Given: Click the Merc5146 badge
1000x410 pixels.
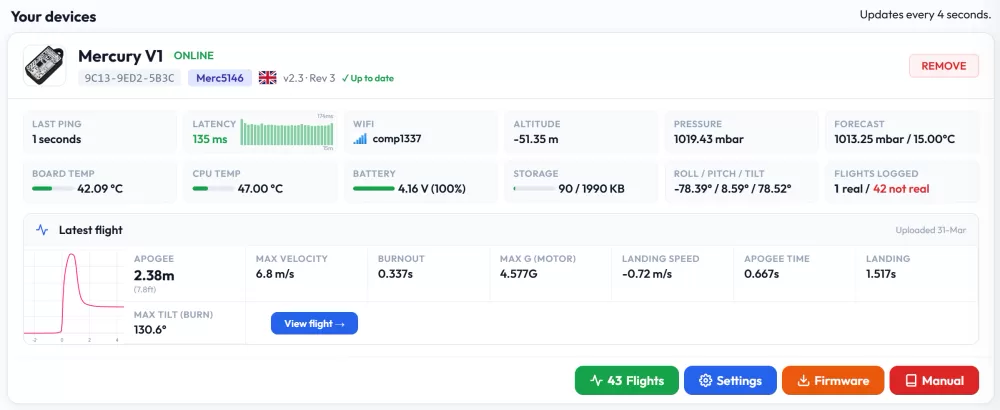Looking at the screenshot, I should point(219,78).
